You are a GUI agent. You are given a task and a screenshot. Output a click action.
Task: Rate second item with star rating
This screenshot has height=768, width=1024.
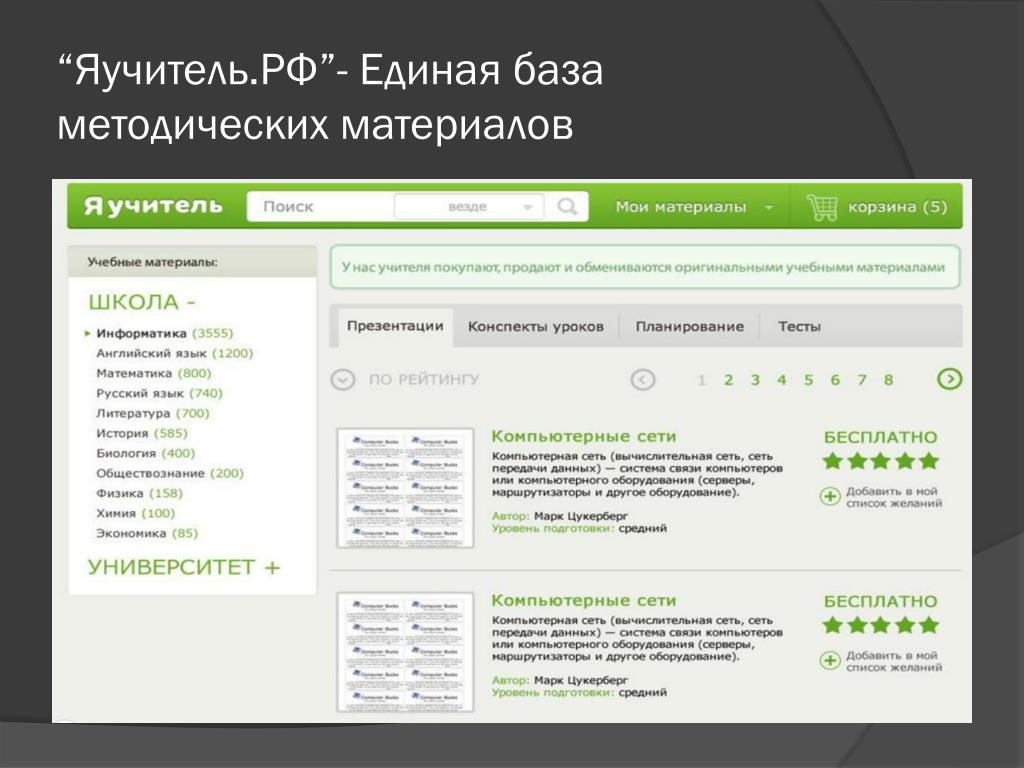coord(880,625)
